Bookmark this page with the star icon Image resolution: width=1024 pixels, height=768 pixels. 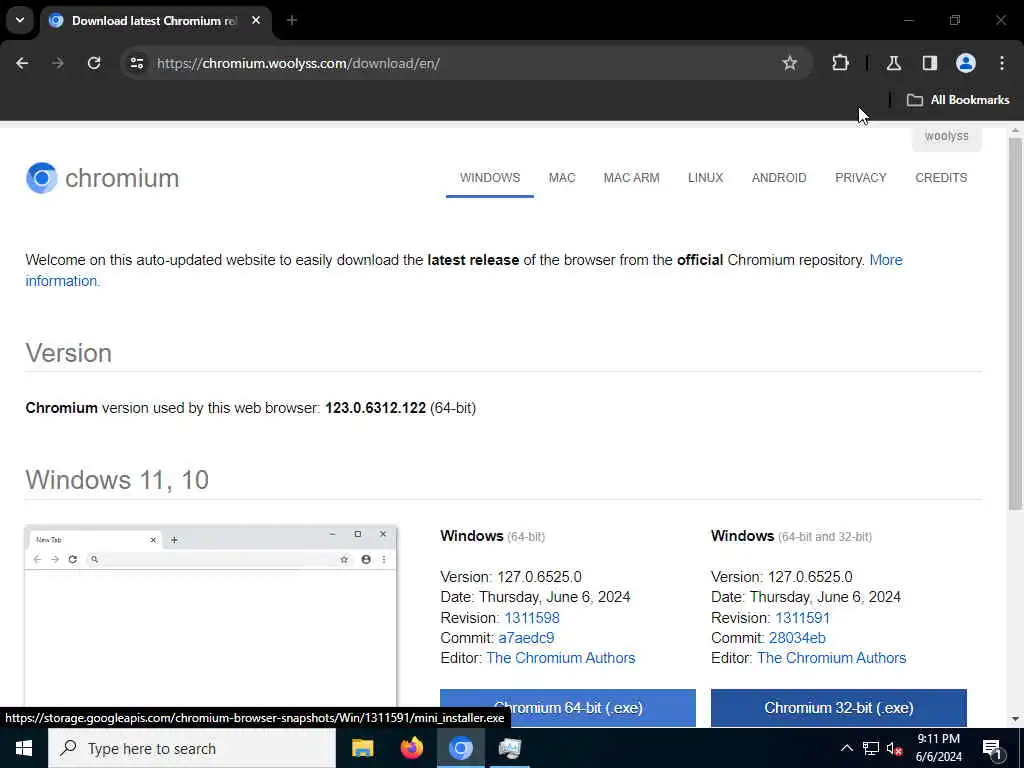[790, 63]
